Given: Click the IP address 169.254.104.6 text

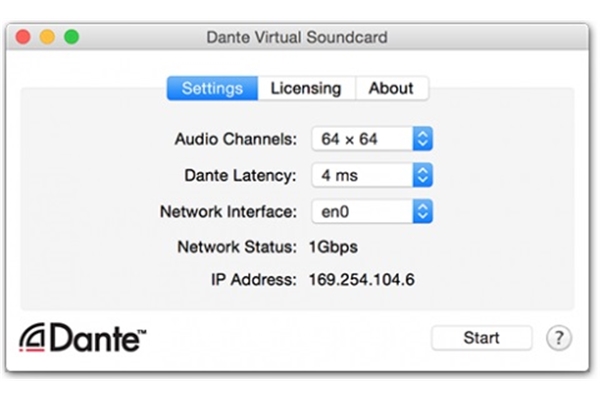Looking at the screenshot, I should [x=362, y=280].
